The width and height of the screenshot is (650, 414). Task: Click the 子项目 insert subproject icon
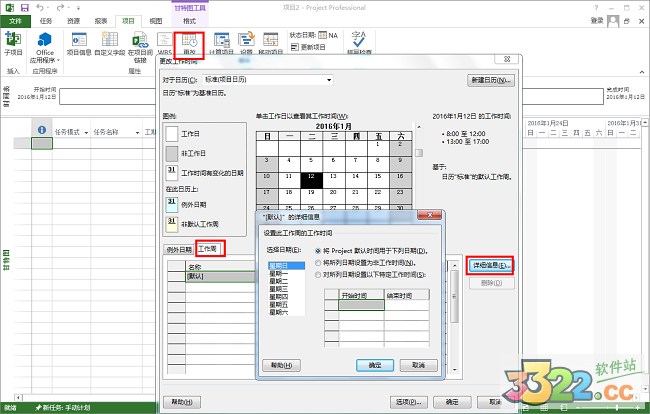[x=13, y=40]
